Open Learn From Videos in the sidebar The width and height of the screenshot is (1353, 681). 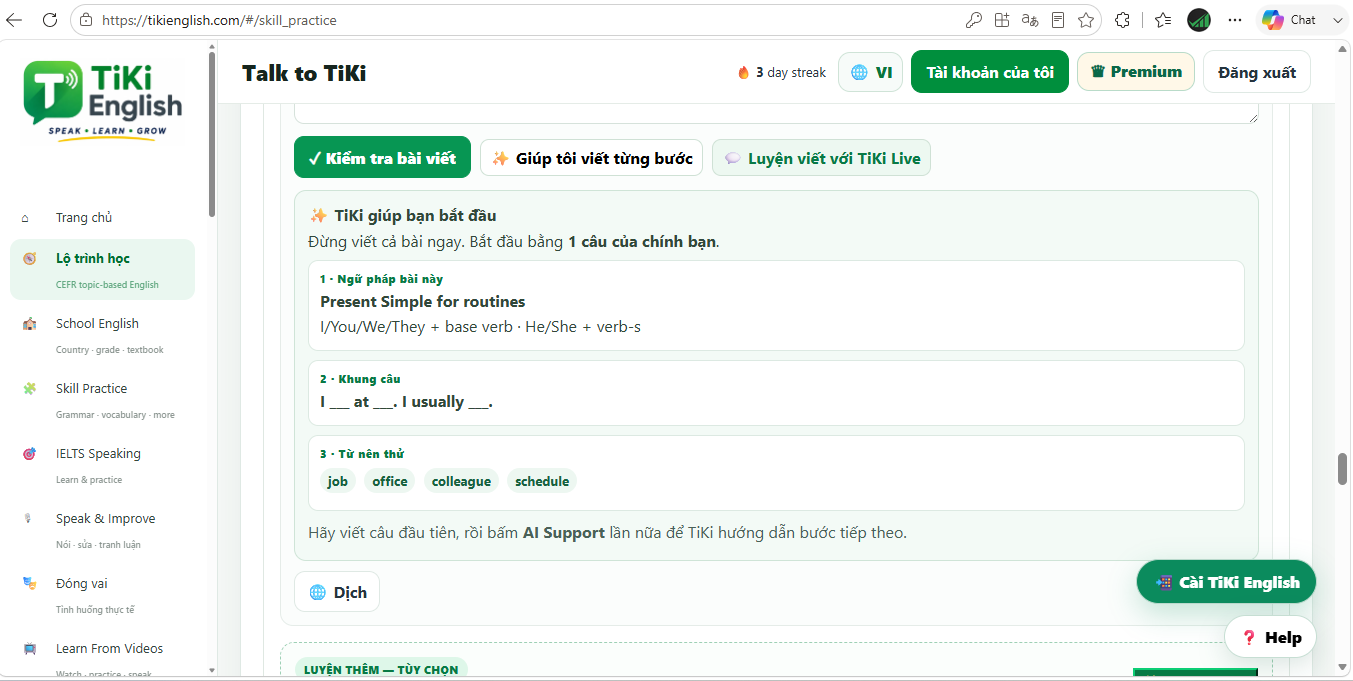[x=102, y=656]
